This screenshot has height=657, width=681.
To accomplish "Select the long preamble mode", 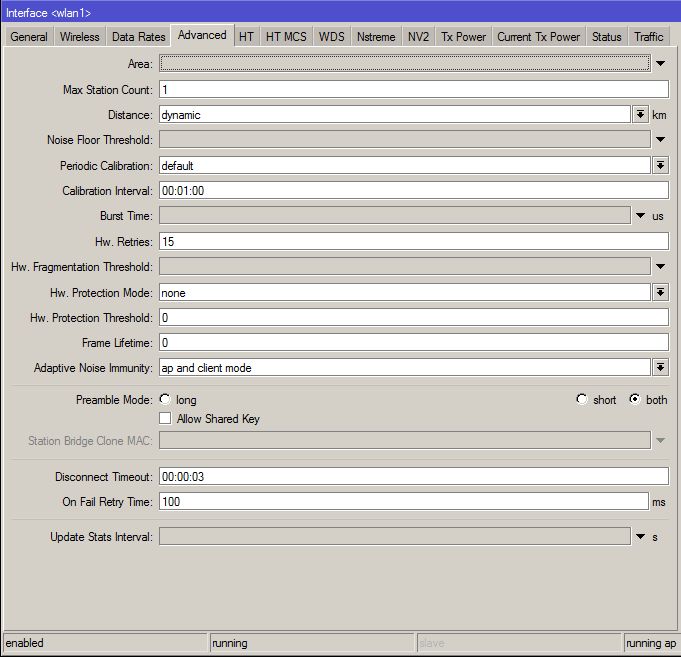I will point(165,400).
